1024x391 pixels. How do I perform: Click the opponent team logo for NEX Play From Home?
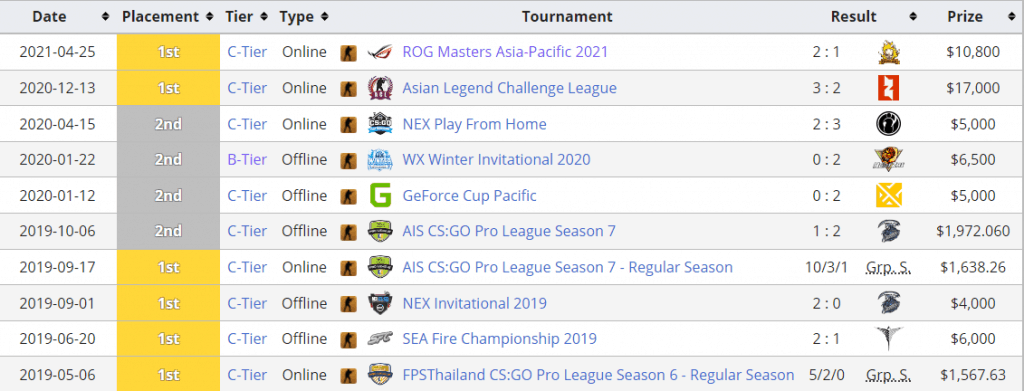tap(888, 124)
